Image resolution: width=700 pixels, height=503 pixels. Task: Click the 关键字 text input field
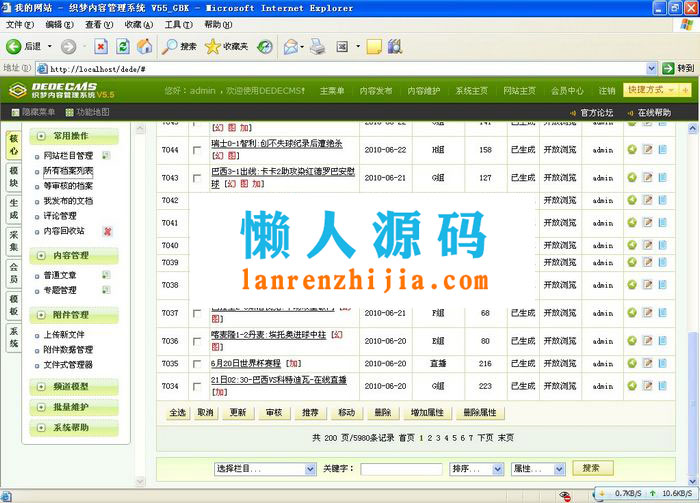[401, 468]
